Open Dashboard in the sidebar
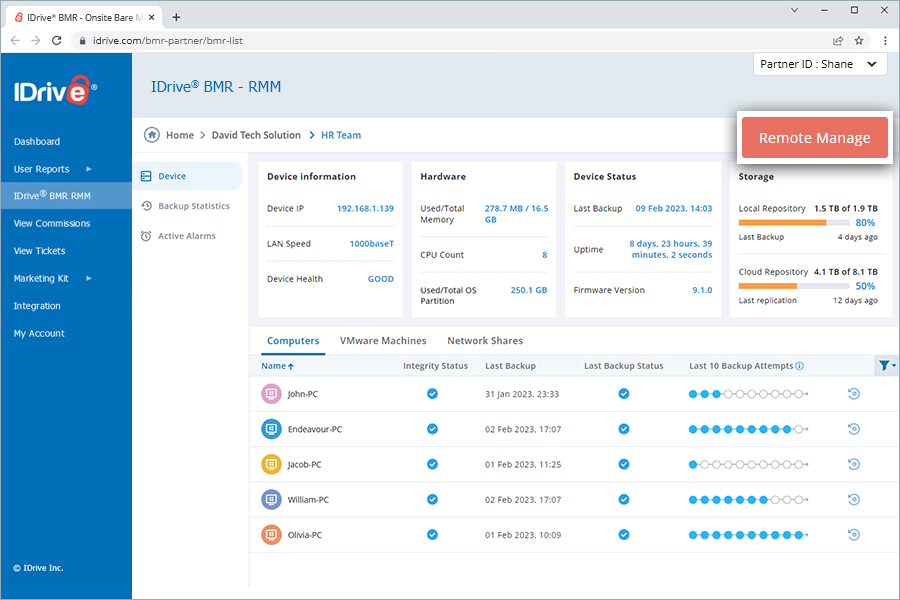 coord(37,141)
